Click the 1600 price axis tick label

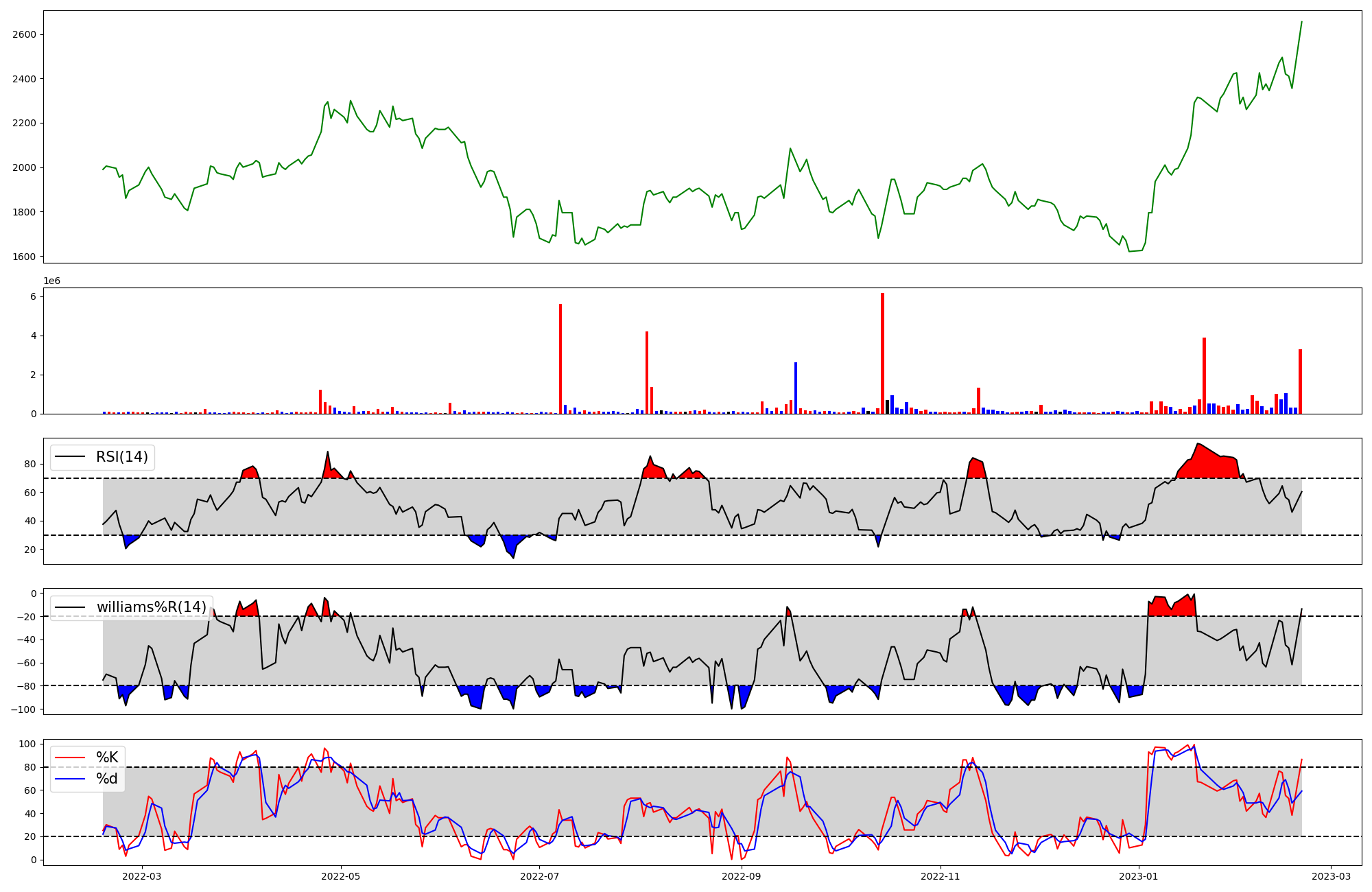tap(24, 257)
